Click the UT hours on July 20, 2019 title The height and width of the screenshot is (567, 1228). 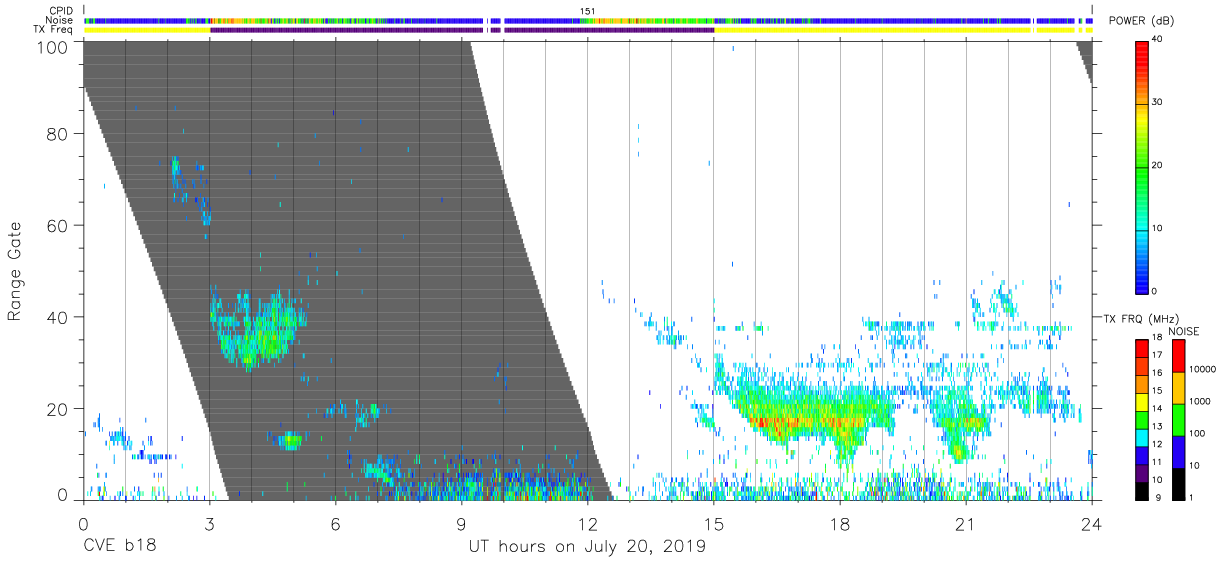click(x=587, y=547)
